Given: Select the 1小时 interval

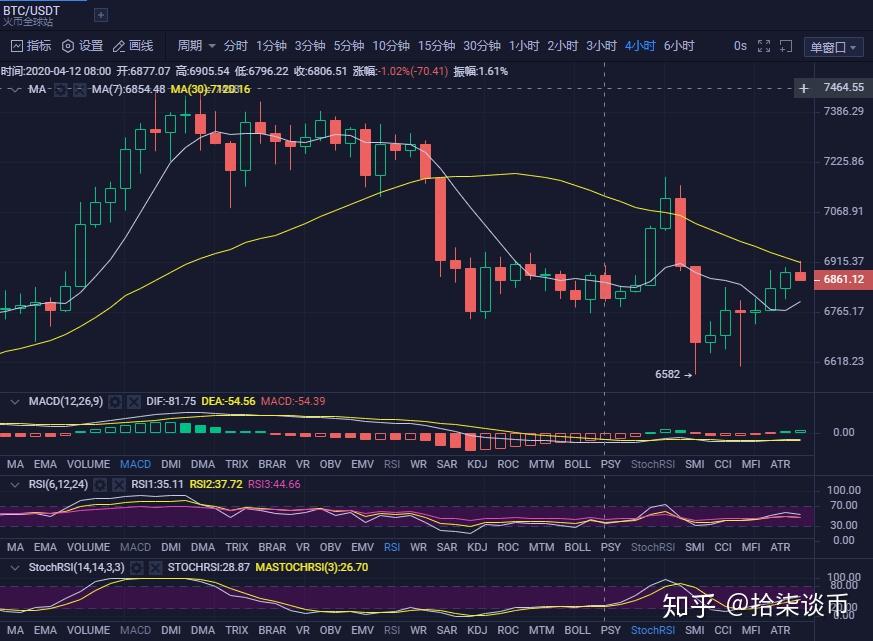Looking at the screenshot, I should tap(524, 46).
